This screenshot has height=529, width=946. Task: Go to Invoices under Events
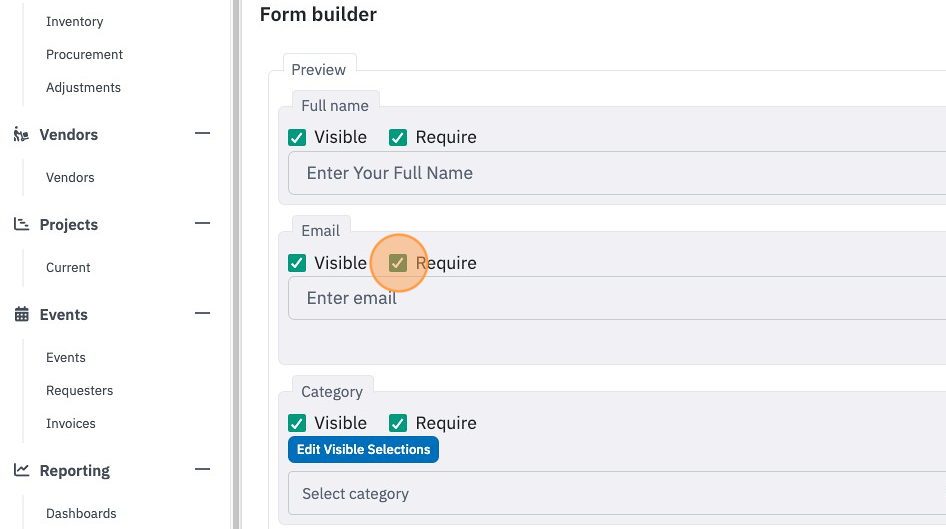[71, 423]
